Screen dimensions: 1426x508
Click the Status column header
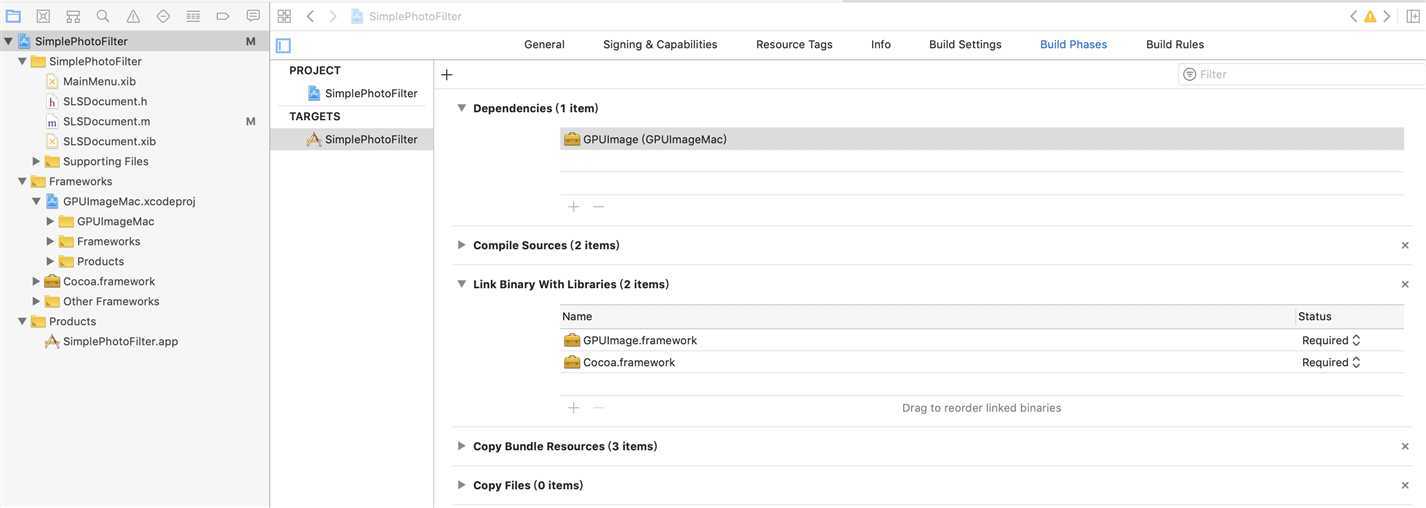(1350, 316)
